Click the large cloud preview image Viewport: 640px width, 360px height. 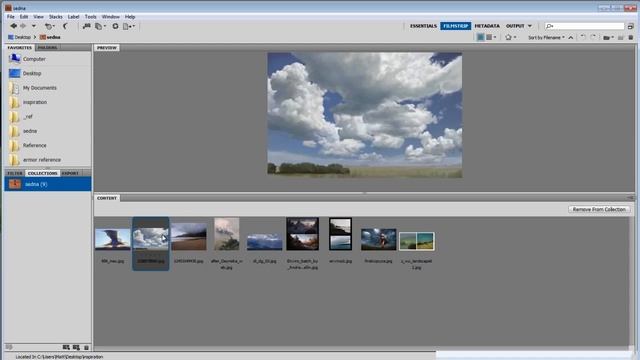(364, 115)
